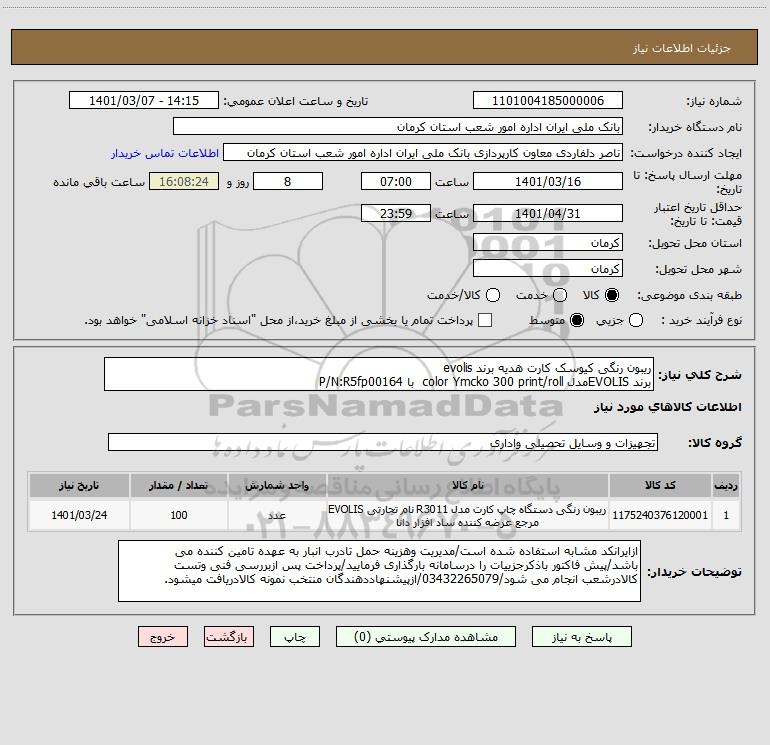Viewport: 770px width, 745px height.
Task: Click the استان محل تحویل field
Action: (548, 243)
